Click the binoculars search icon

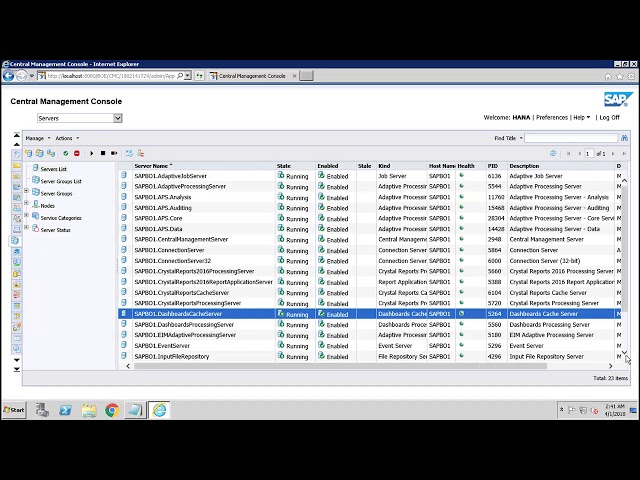624,138
